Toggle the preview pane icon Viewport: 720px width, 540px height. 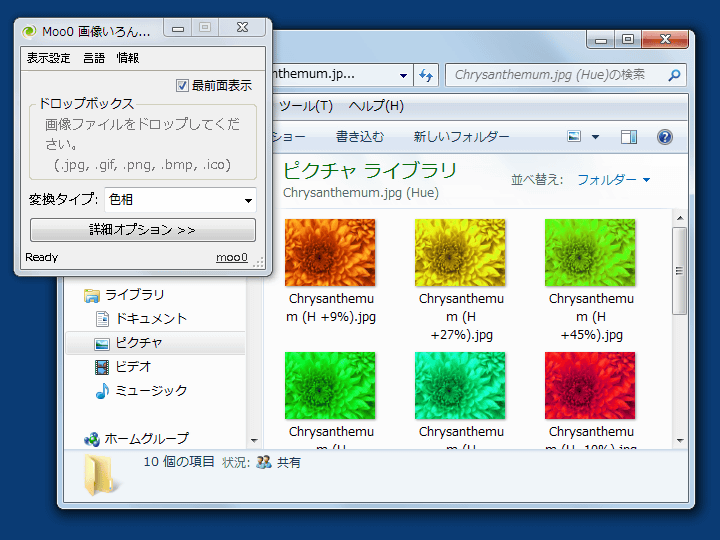[x=629, y=137]
